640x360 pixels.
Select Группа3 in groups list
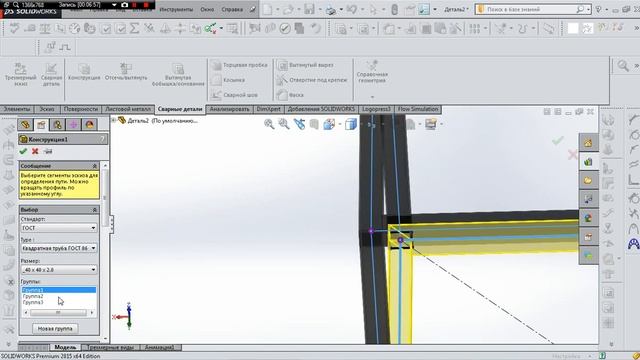click(x=33, y=302)
